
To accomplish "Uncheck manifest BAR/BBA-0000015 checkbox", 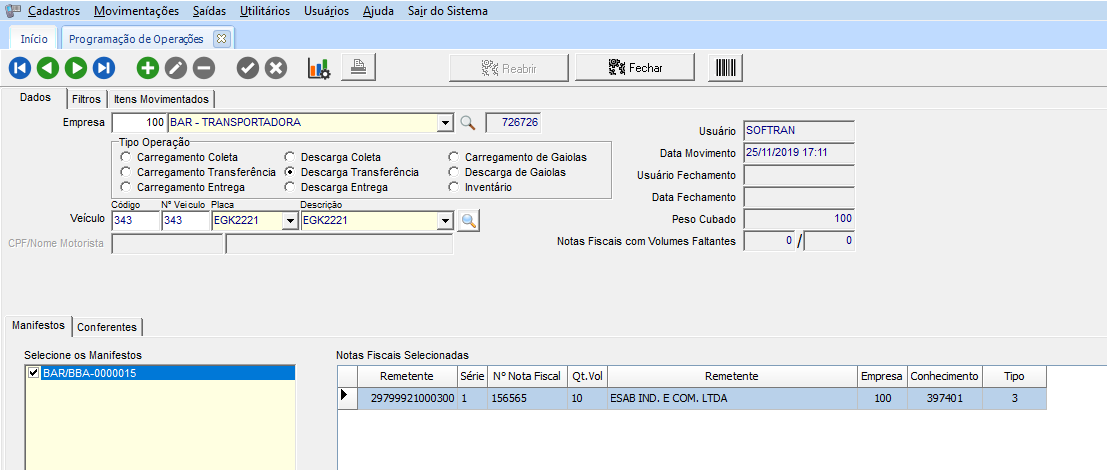I will (x=32, y=373).
